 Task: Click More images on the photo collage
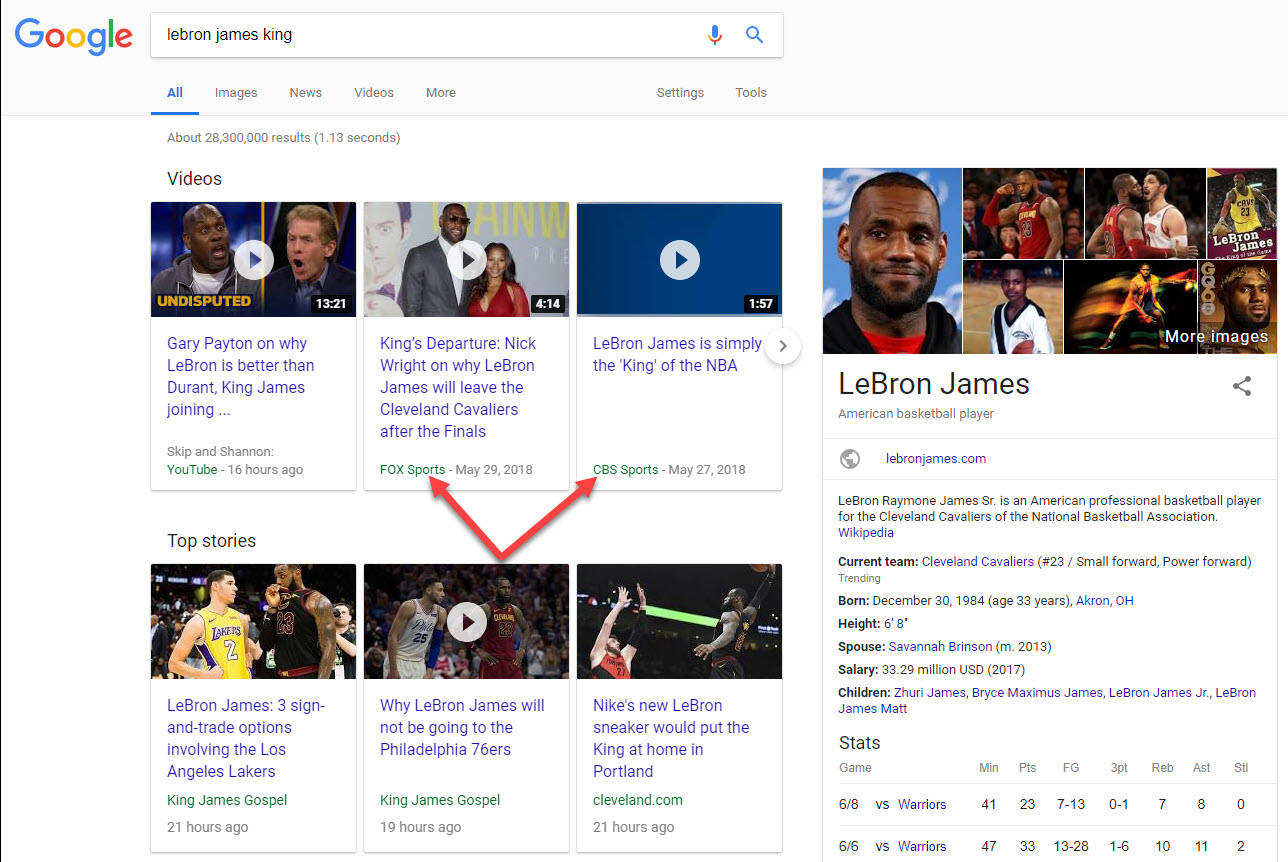pyautogui.click(x=1216, y=336)
